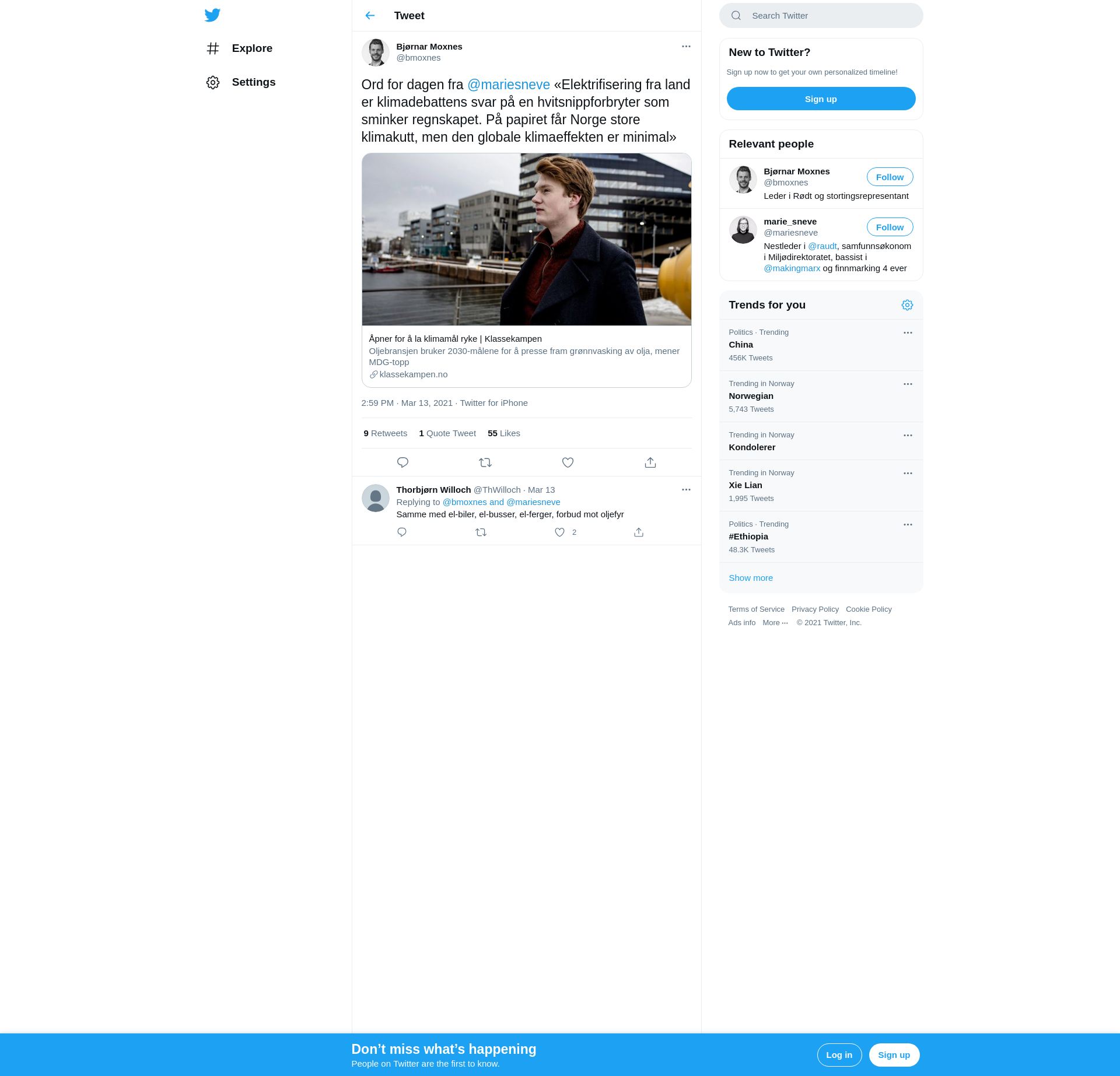Follow Bjørnar Moxnes
This screenshot has width=1120, height=1076.
coord(890,177)
